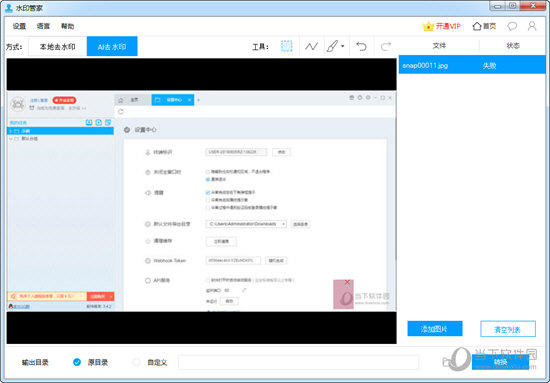Minimize the 水印管家 window
550x383 pixels.
click(497, 6)
